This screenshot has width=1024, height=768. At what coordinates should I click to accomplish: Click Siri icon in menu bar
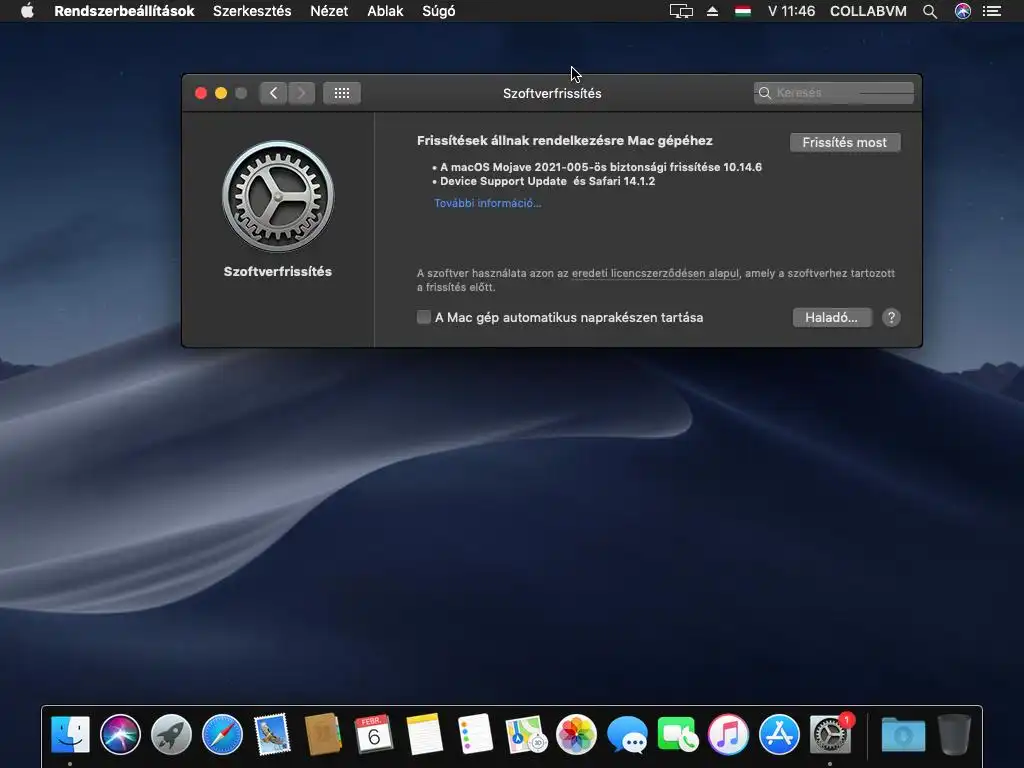click(x=963, y=11)
